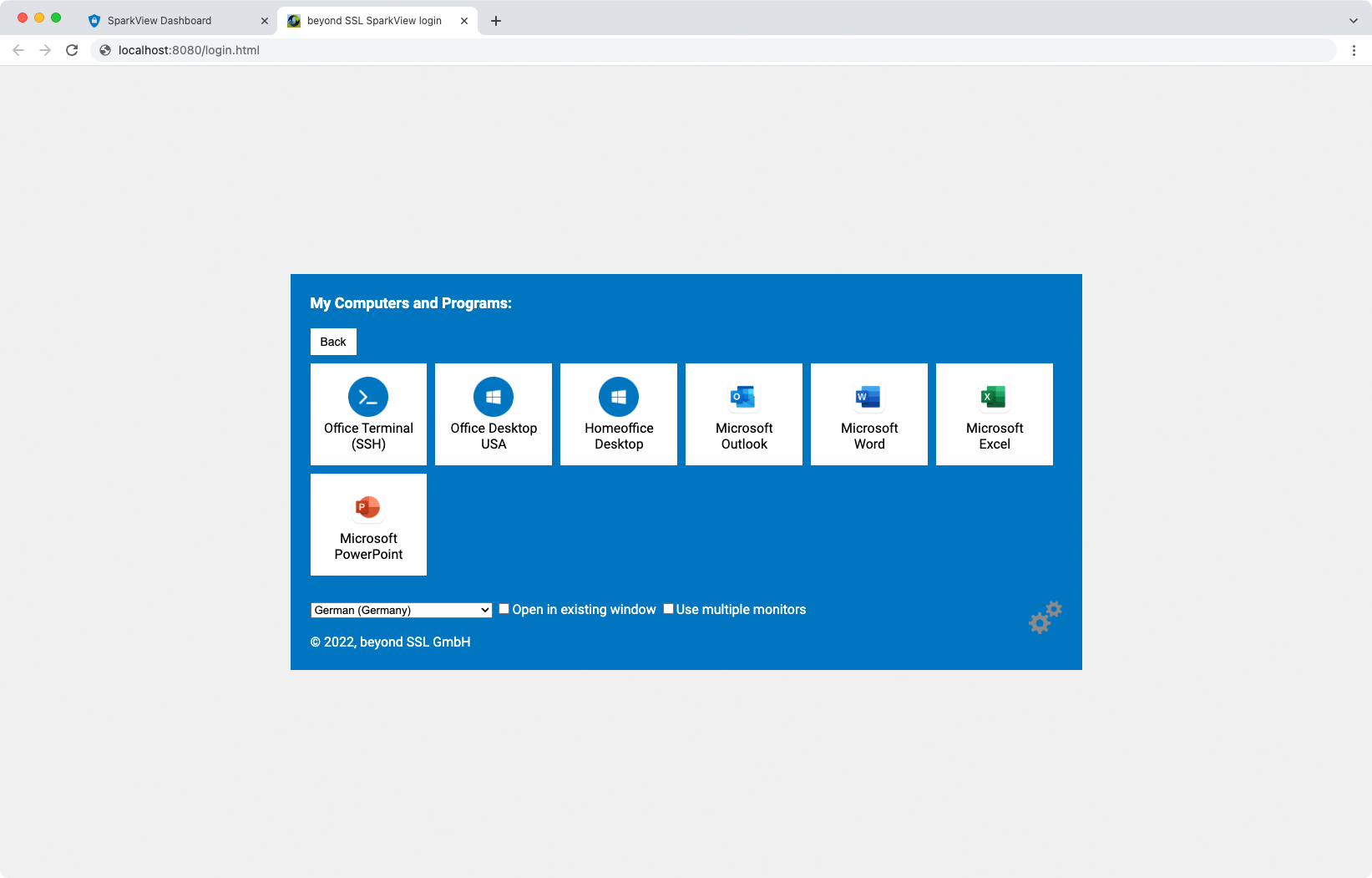Close the SparkView Dashboard tab
Screen dimensions: 1372x878
[265, 21]
